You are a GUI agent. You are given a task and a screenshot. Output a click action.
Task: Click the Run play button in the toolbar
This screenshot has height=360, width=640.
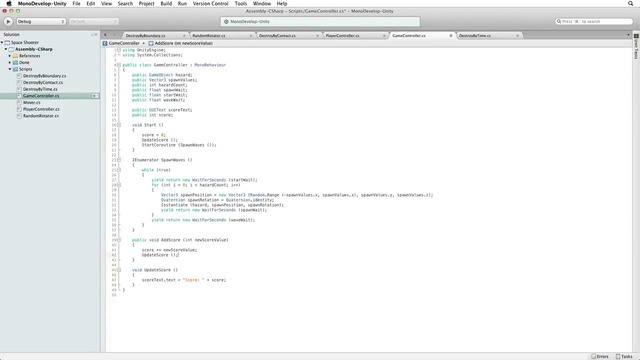8,21
